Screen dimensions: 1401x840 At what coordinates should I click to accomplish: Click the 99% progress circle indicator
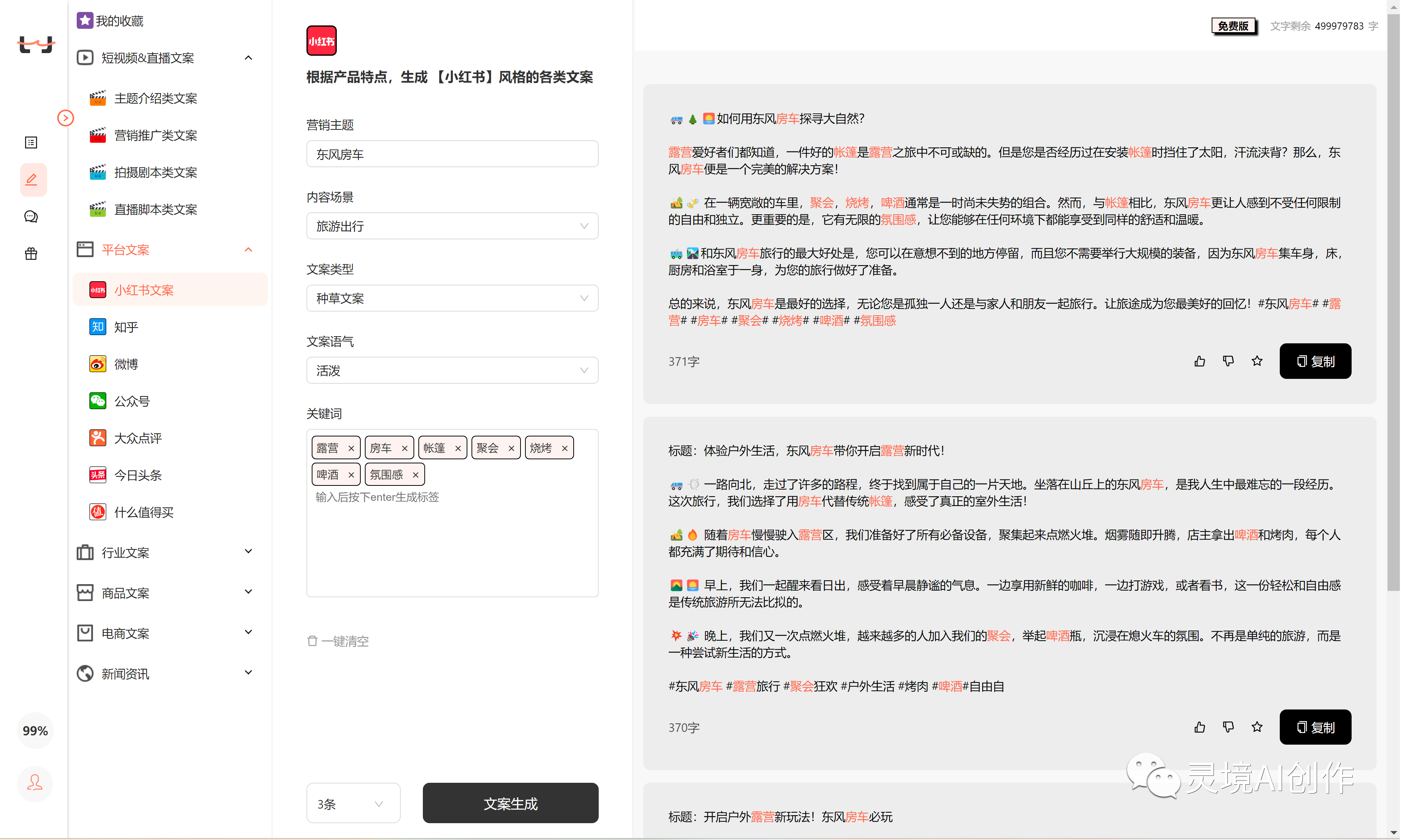pyautogui.click(x=35, y=731)
